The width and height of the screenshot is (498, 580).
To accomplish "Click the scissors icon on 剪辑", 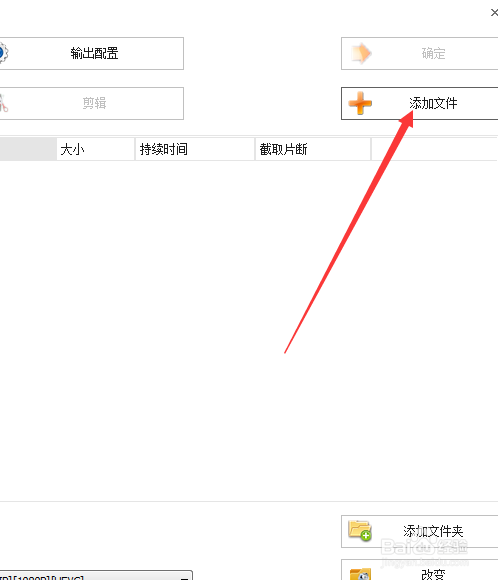I will point(3,103).
